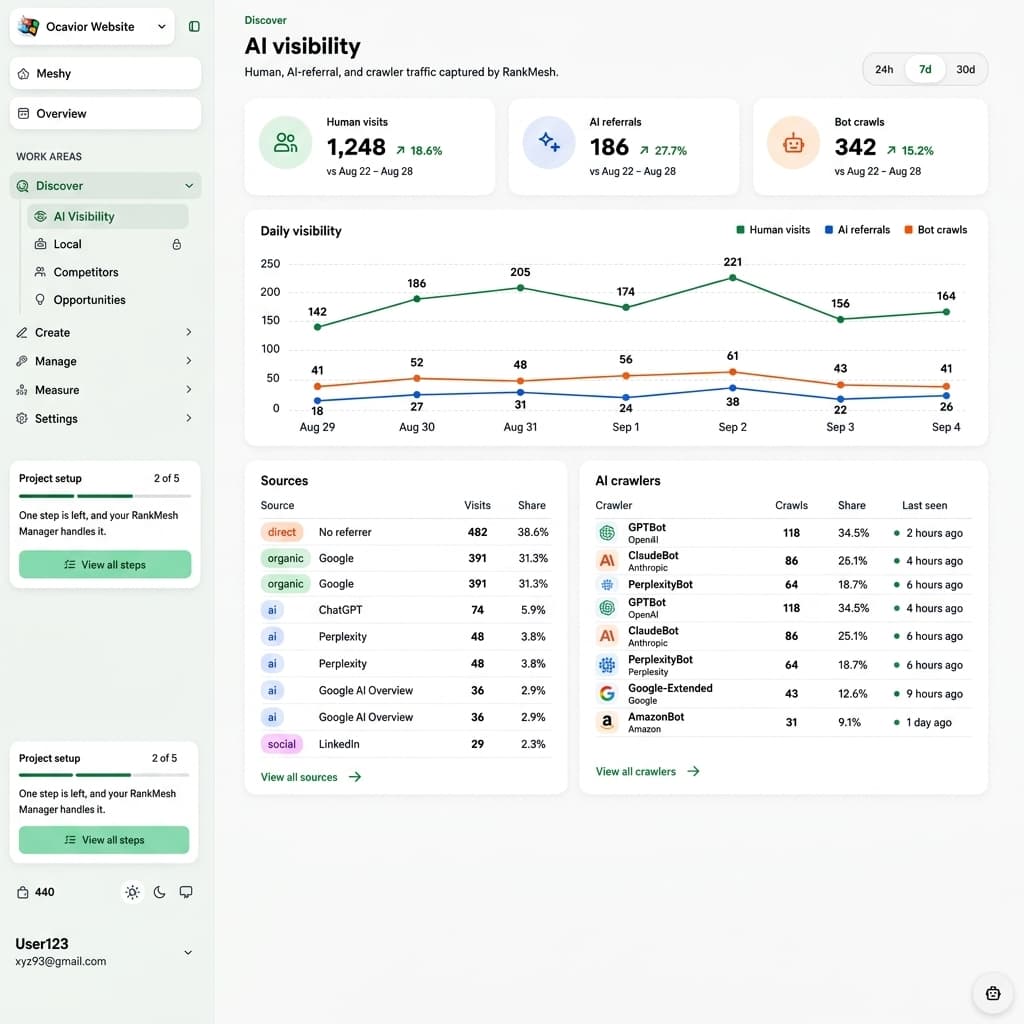Click the 1 day ago last seen value
This screenshot has height=1024, width=1024.
(929, 722)
